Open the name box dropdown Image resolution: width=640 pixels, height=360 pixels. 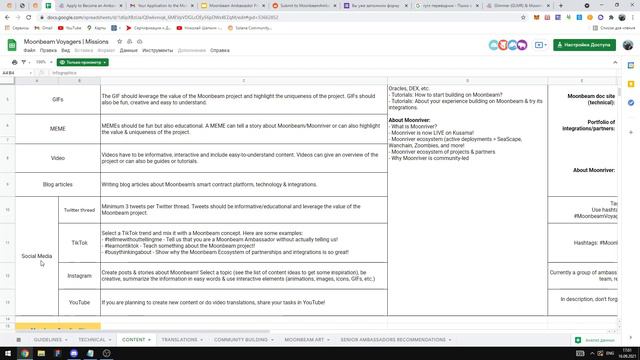point(30,73)
